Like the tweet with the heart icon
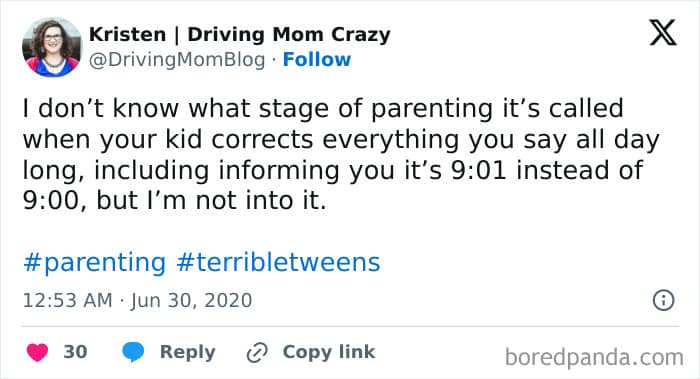 coord(38,352)
